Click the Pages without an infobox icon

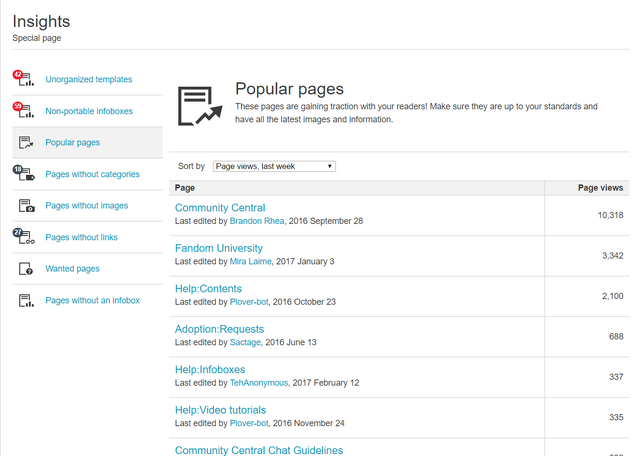point(27,300)
